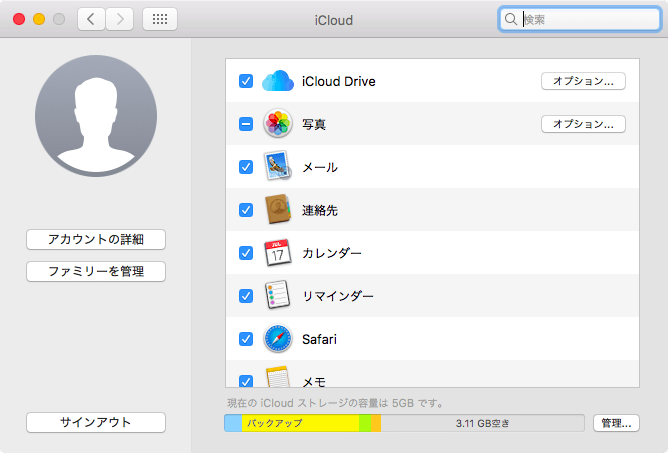The width and height of the screenshot is (668, 453).
Task: Focus the 検索 search field
Action: (x=579, y=19)
